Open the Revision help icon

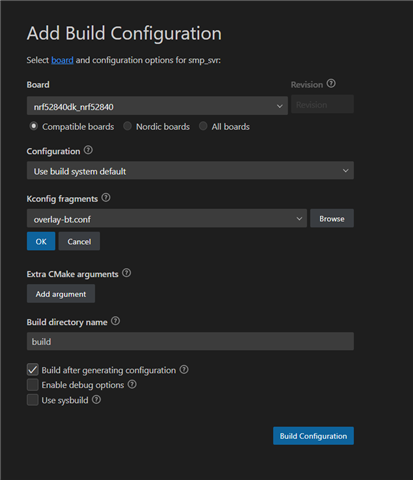coord(331,84)
